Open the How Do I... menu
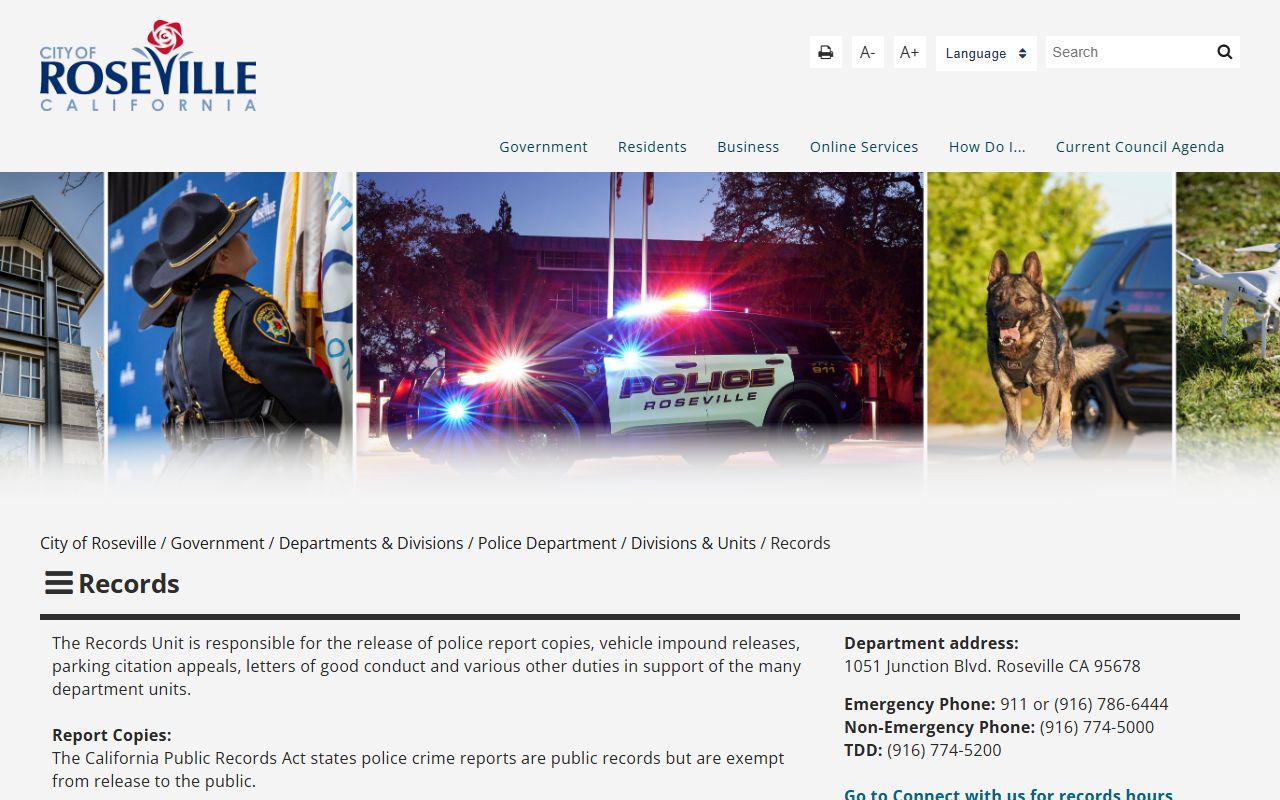This screenshot has width=1280, height=800. coord(987,147)
